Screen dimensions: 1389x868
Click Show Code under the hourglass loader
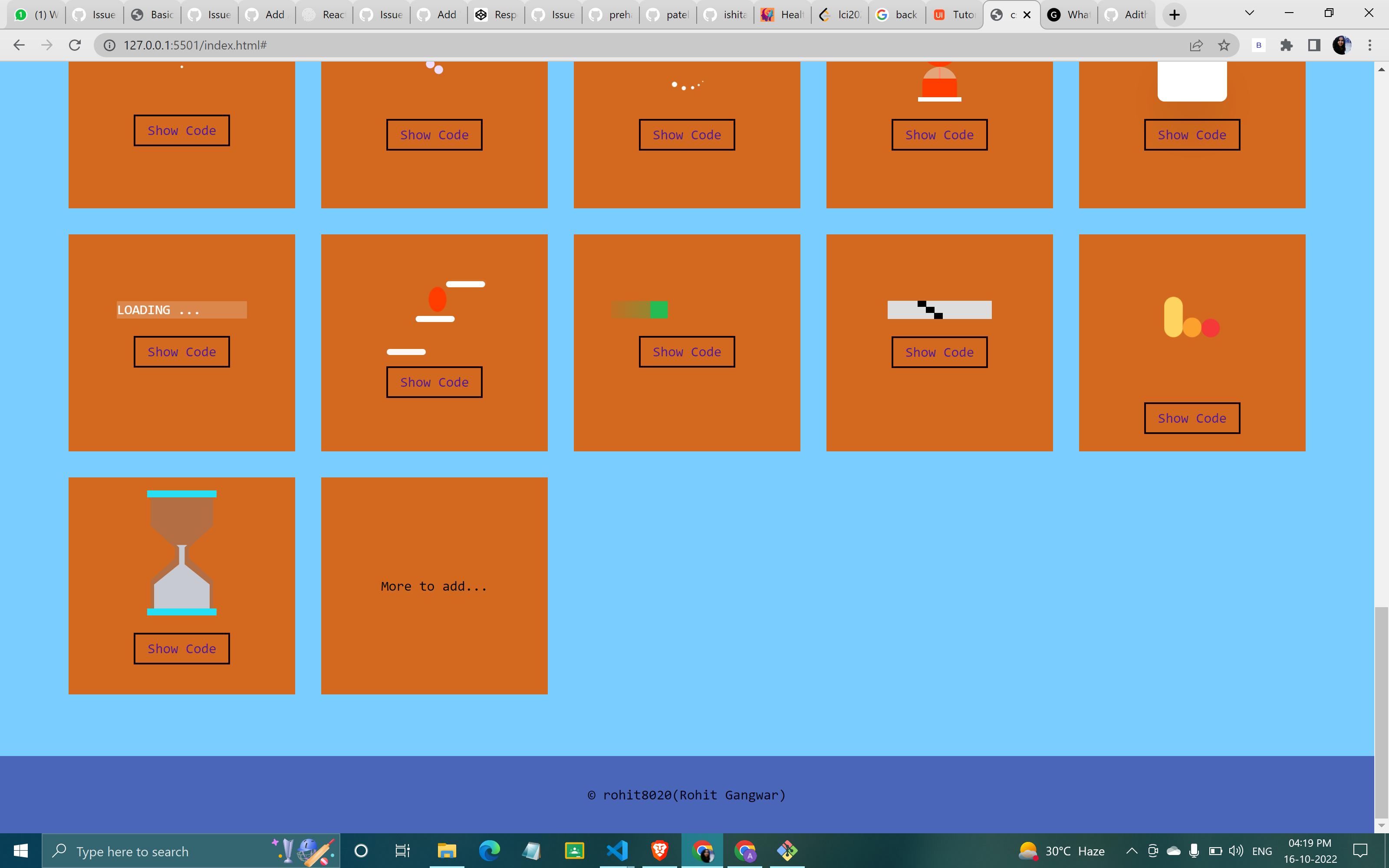[x=181, y=648]
